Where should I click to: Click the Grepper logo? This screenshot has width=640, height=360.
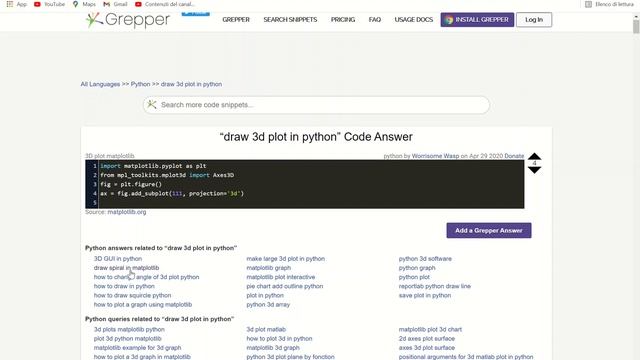pyautogui.click(x=128, y=20)
